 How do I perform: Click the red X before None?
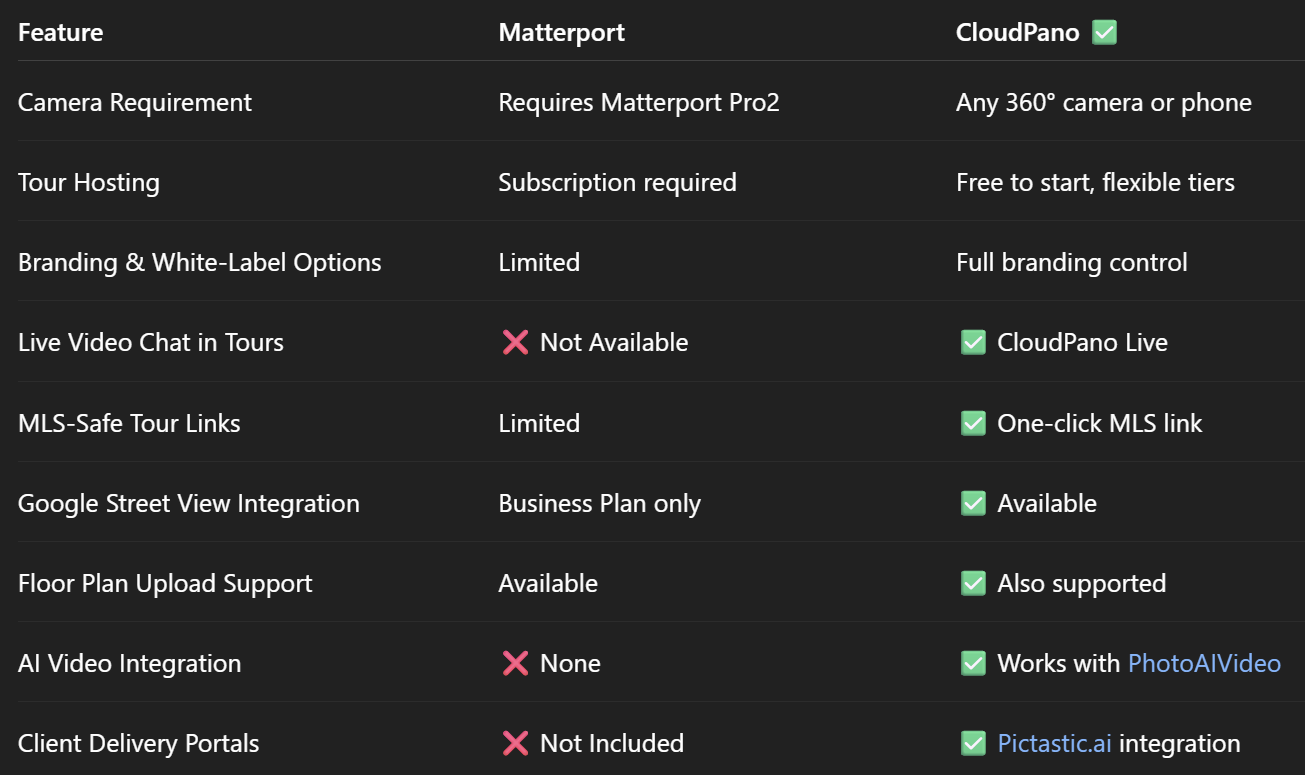coord(515,663)
